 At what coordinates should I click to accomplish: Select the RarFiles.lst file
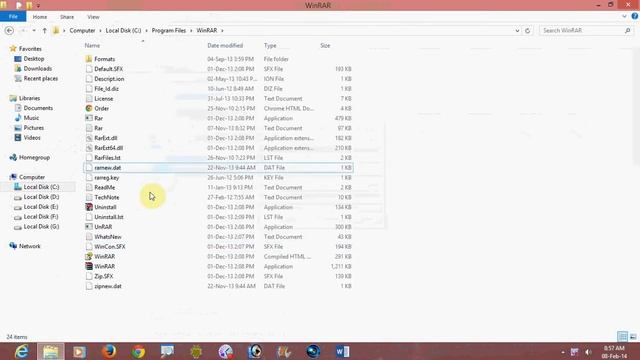pos(107,158)
